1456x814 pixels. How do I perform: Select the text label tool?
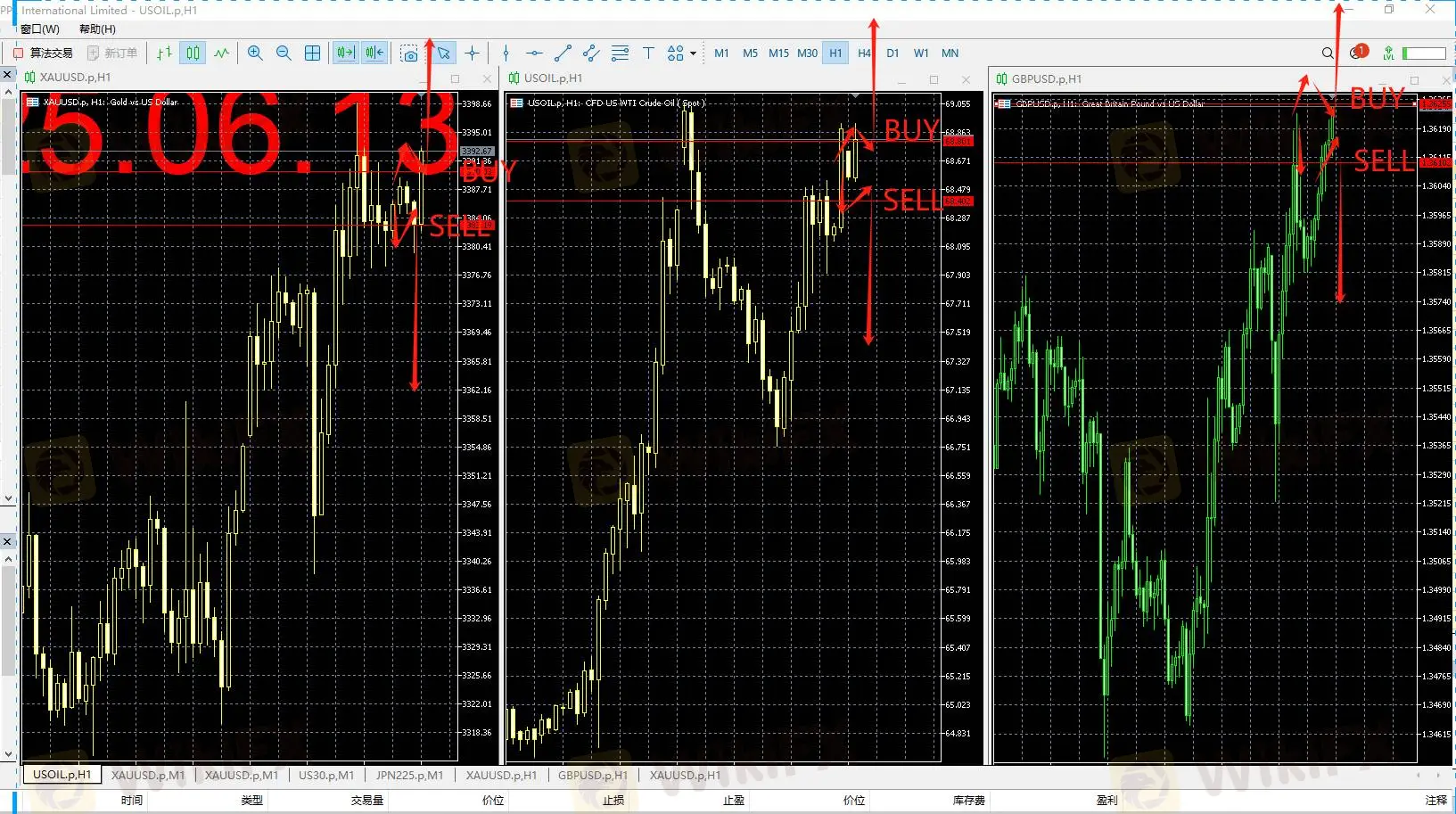pyautogui.click(x=648, y=53)
